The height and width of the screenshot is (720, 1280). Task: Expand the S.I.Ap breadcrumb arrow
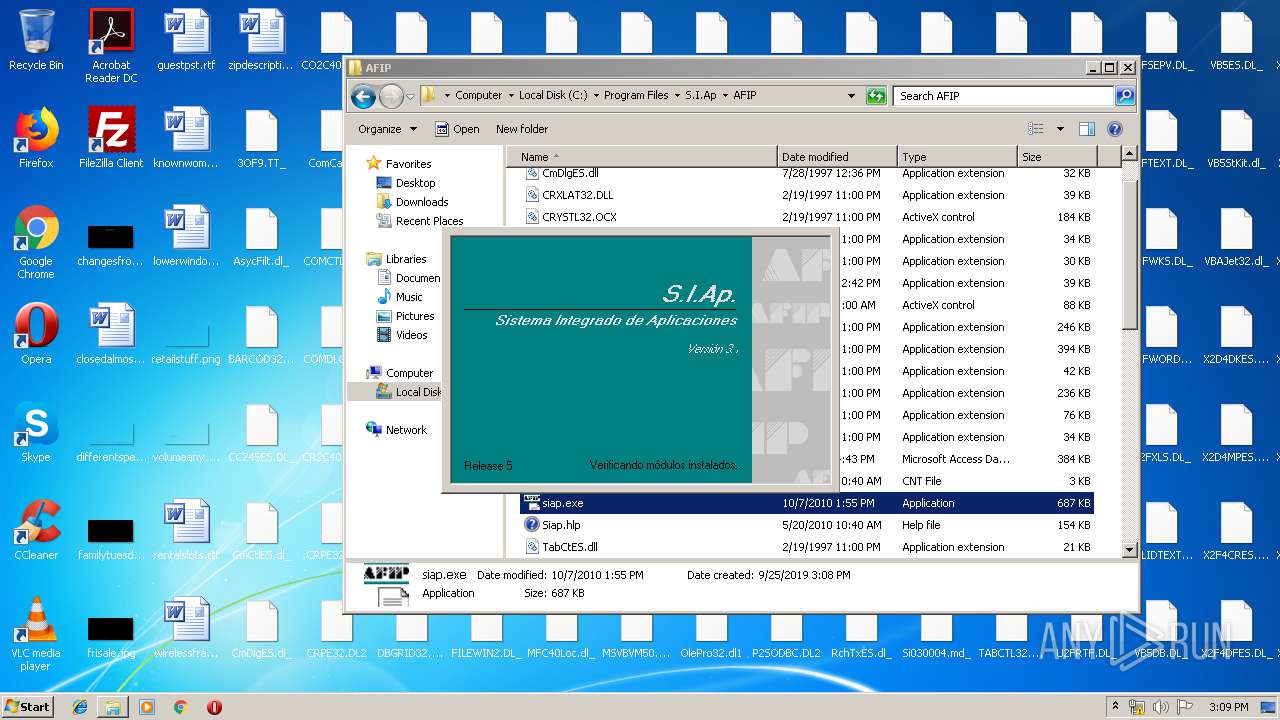tap(725, 96)
